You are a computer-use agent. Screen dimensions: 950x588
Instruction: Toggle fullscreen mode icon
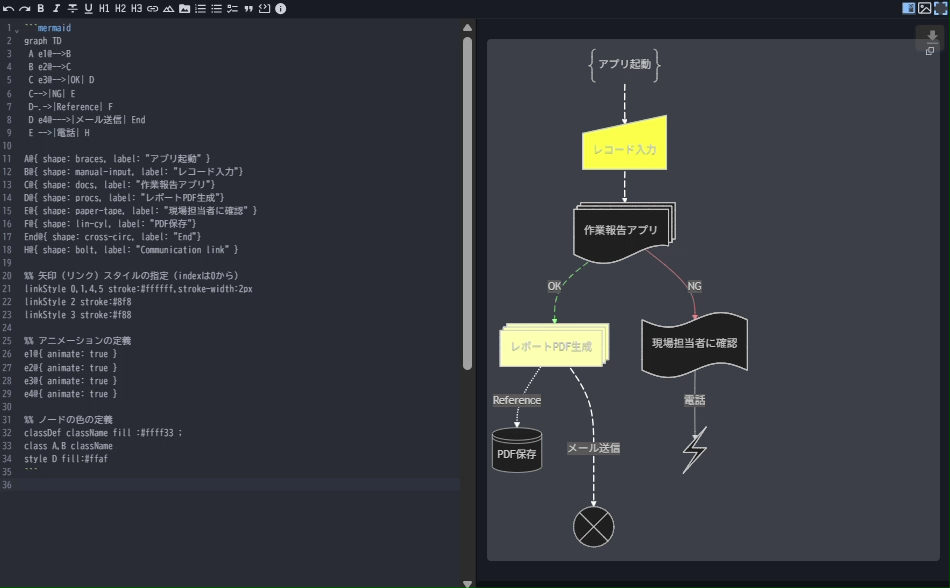point(941,8)
